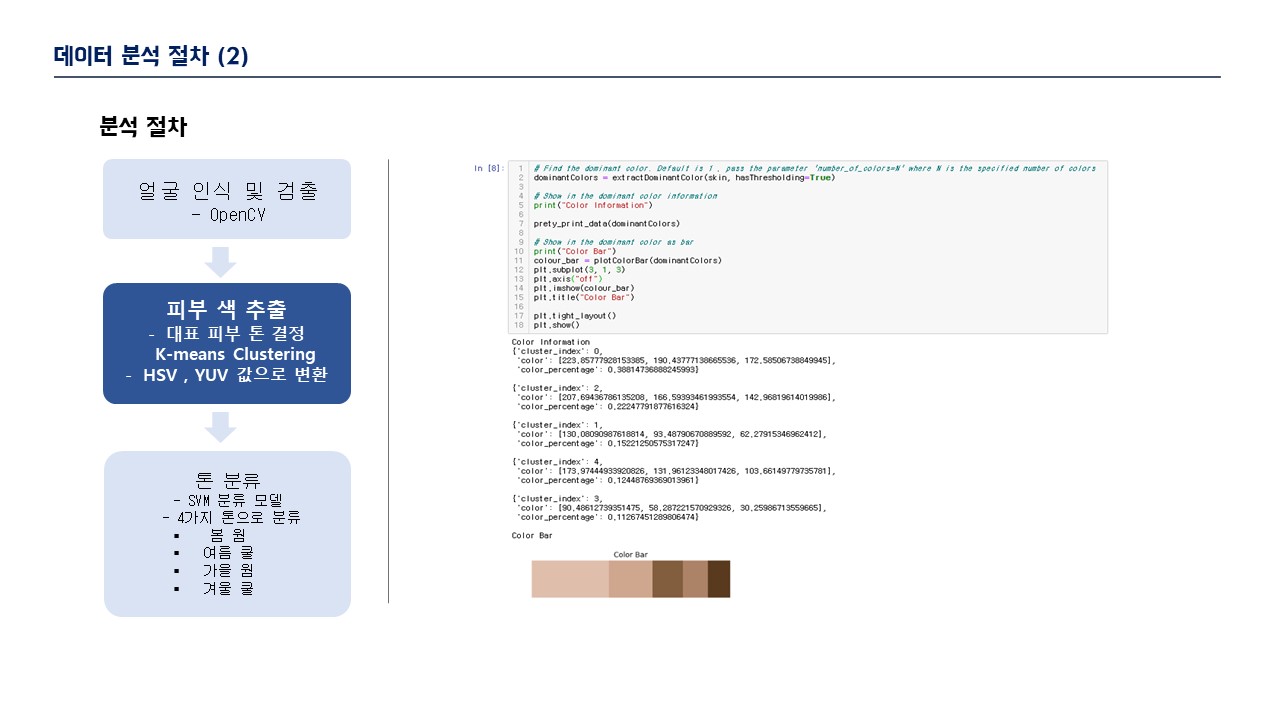Click code line 'dominantColors = extractDominantColor(...)'
Image resolution: width=1280 pixels, height=720 pixels.
(x=684, y=177)
